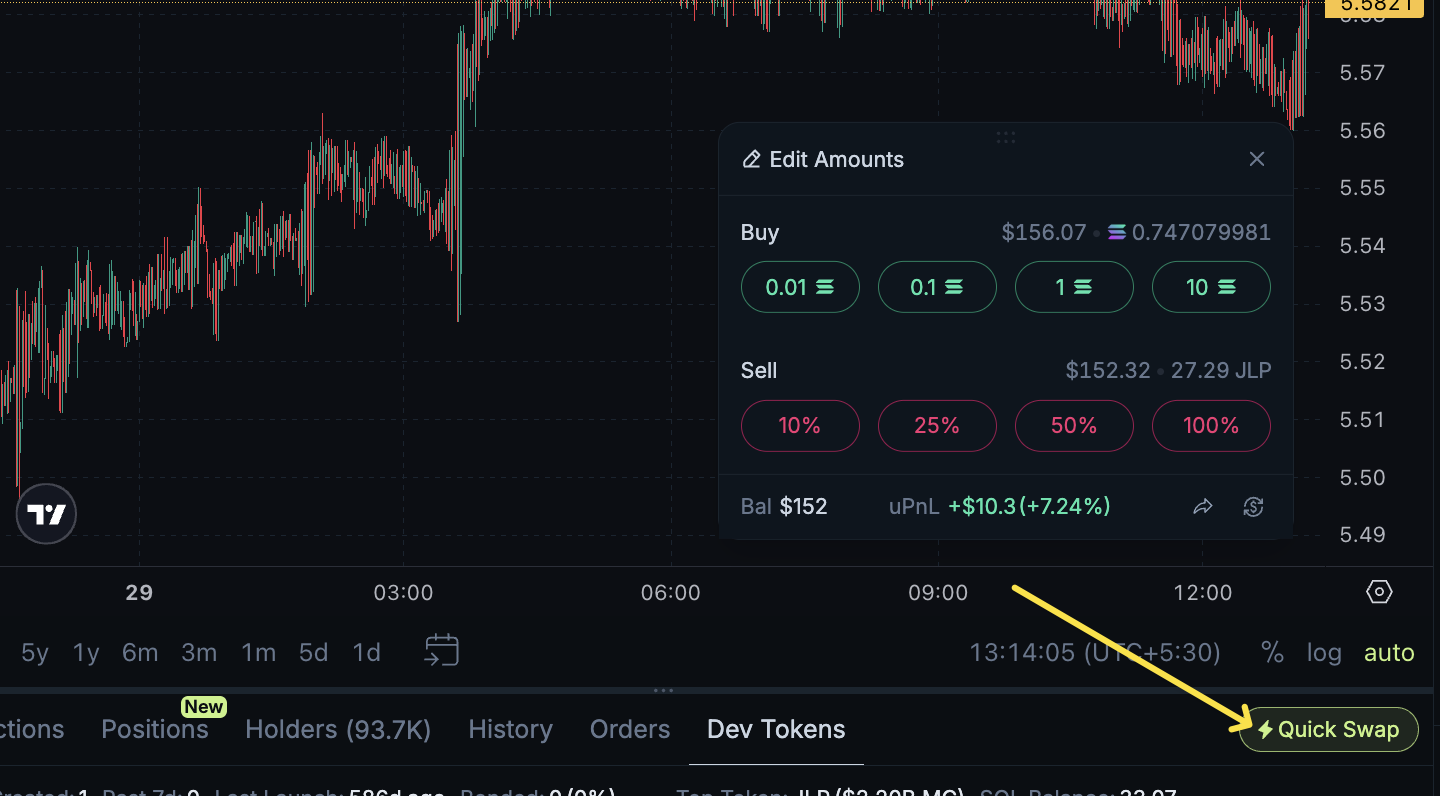Click the go-to-date calendar icon
The image size is (1440, 796).
pos(440,651)
